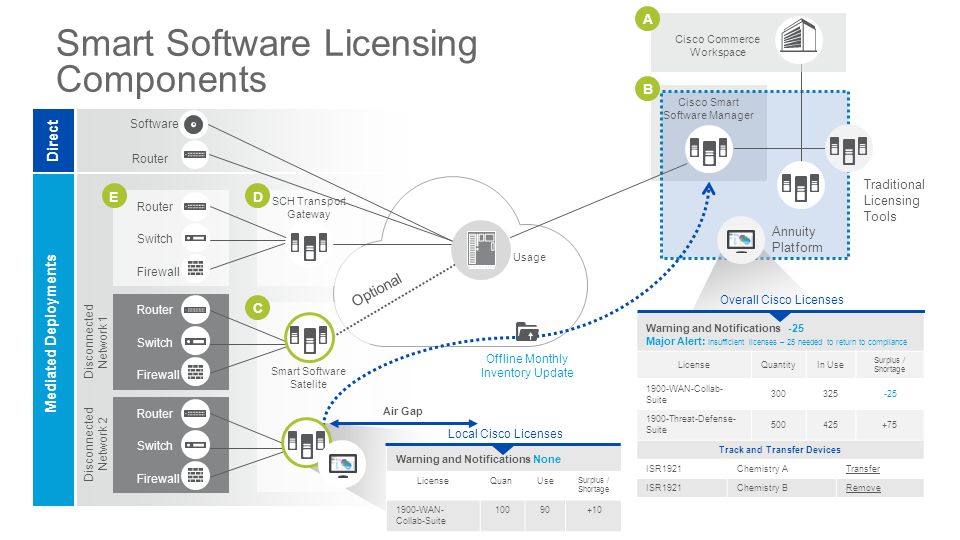Screen dimensions: 960x540
Task: Click the Warning and Notifications None text
Action: [x=478, y=459]
